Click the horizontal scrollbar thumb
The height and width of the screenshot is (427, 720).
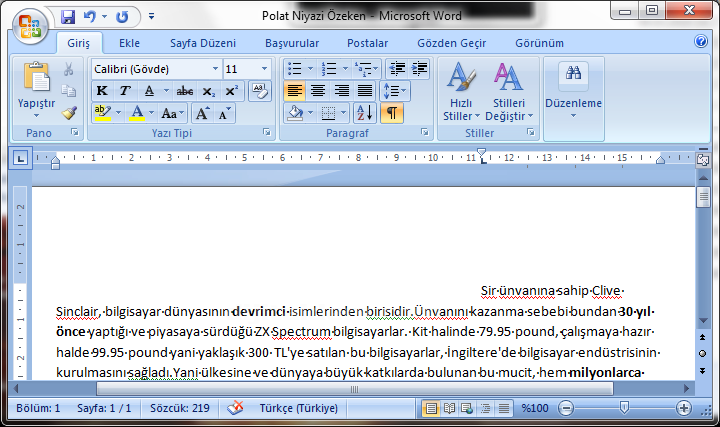click(354, 389)
